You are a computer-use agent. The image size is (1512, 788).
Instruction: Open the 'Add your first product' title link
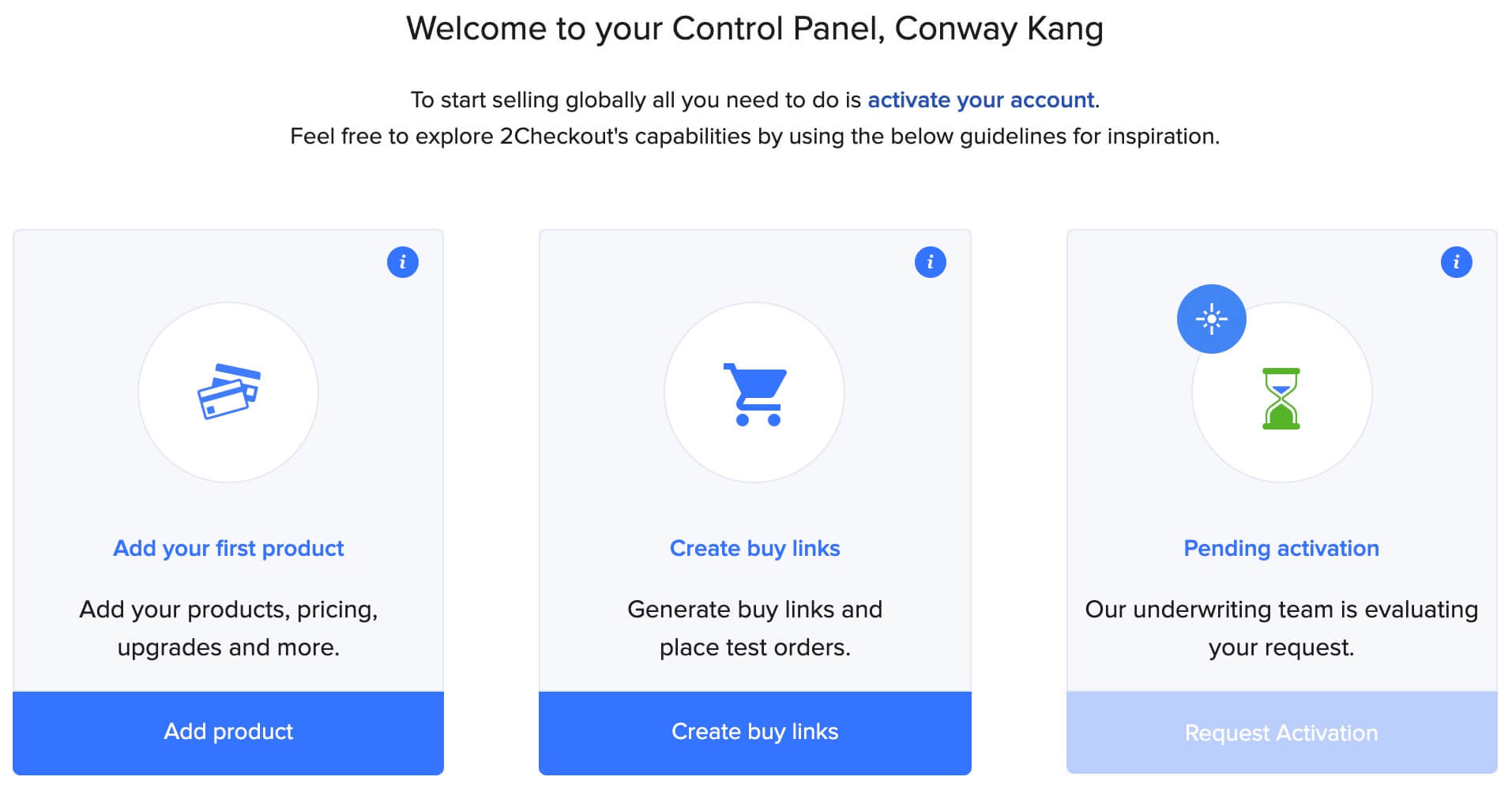228,548
